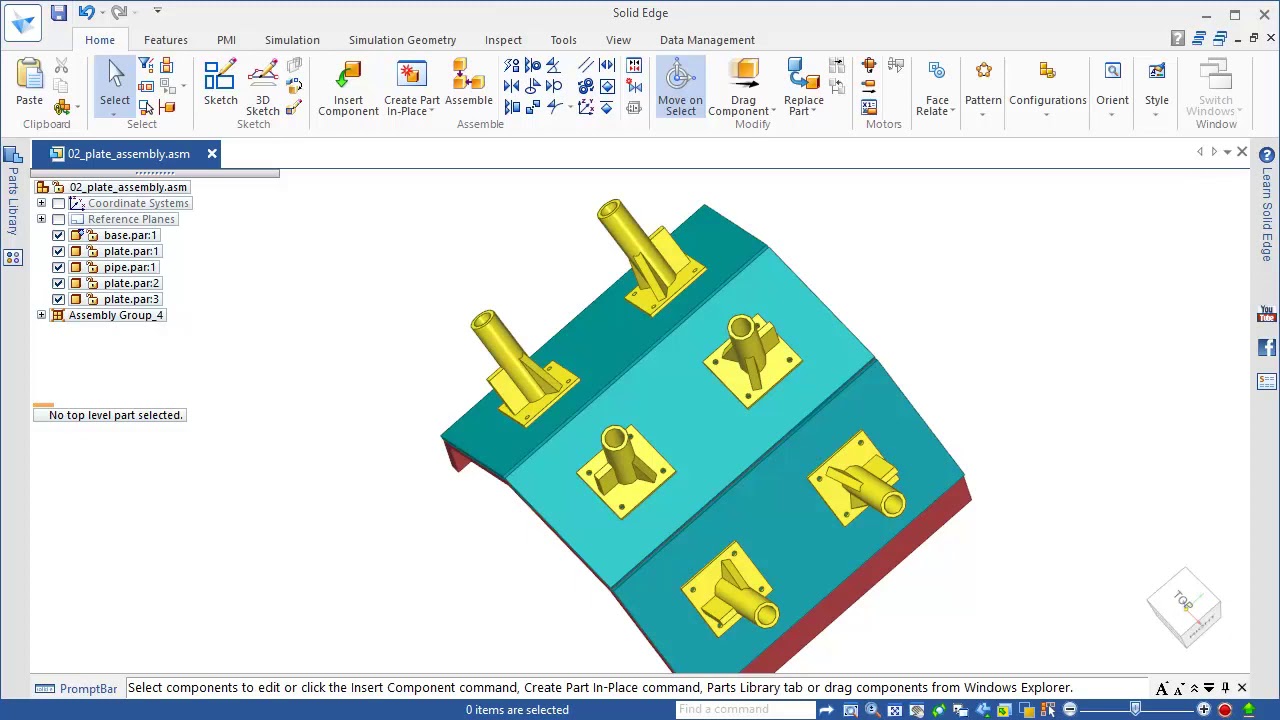Click the Zoom Area status bar icon

click(x=850, y=710)
